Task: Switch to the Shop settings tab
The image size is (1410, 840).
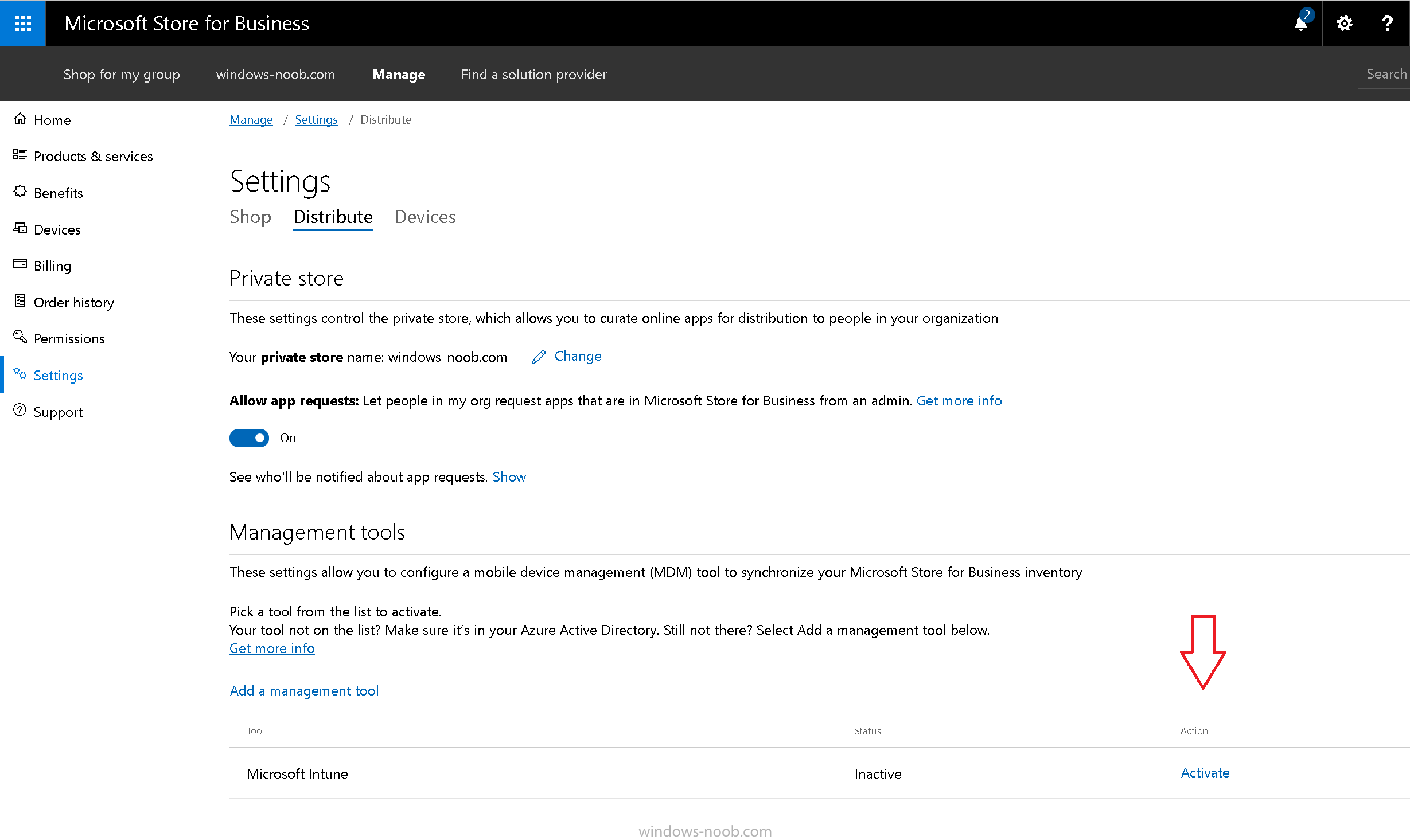Action: coord(250,217)
